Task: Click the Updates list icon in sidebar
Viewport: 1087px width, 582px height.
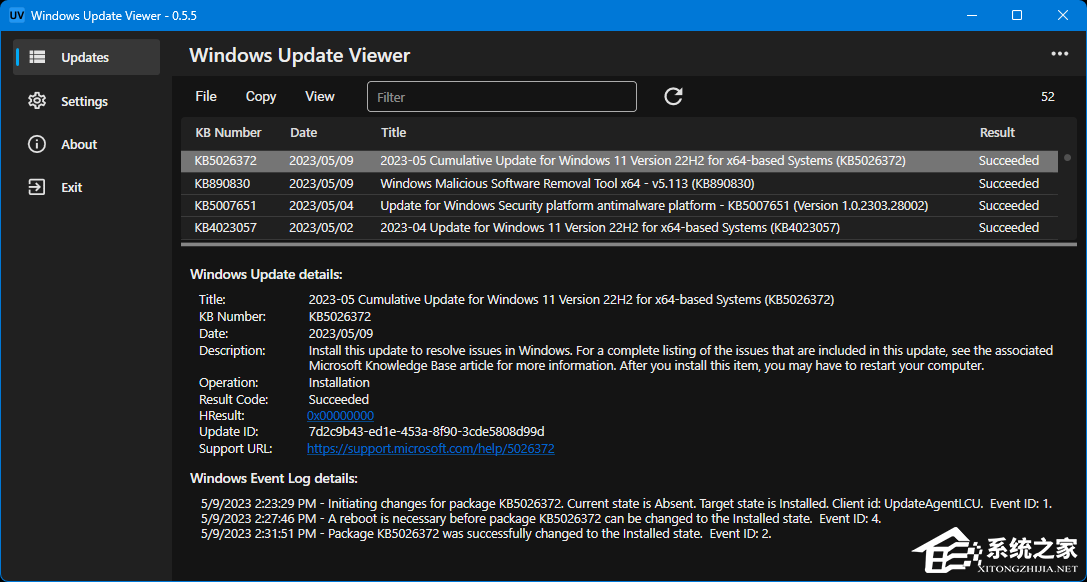Action: [37, 57]
